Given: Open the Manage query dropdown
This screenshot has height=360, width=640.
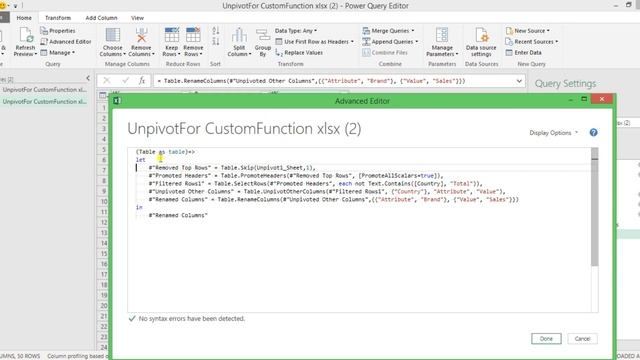Looking at the screenshot, I should click(x=58, y=53).
